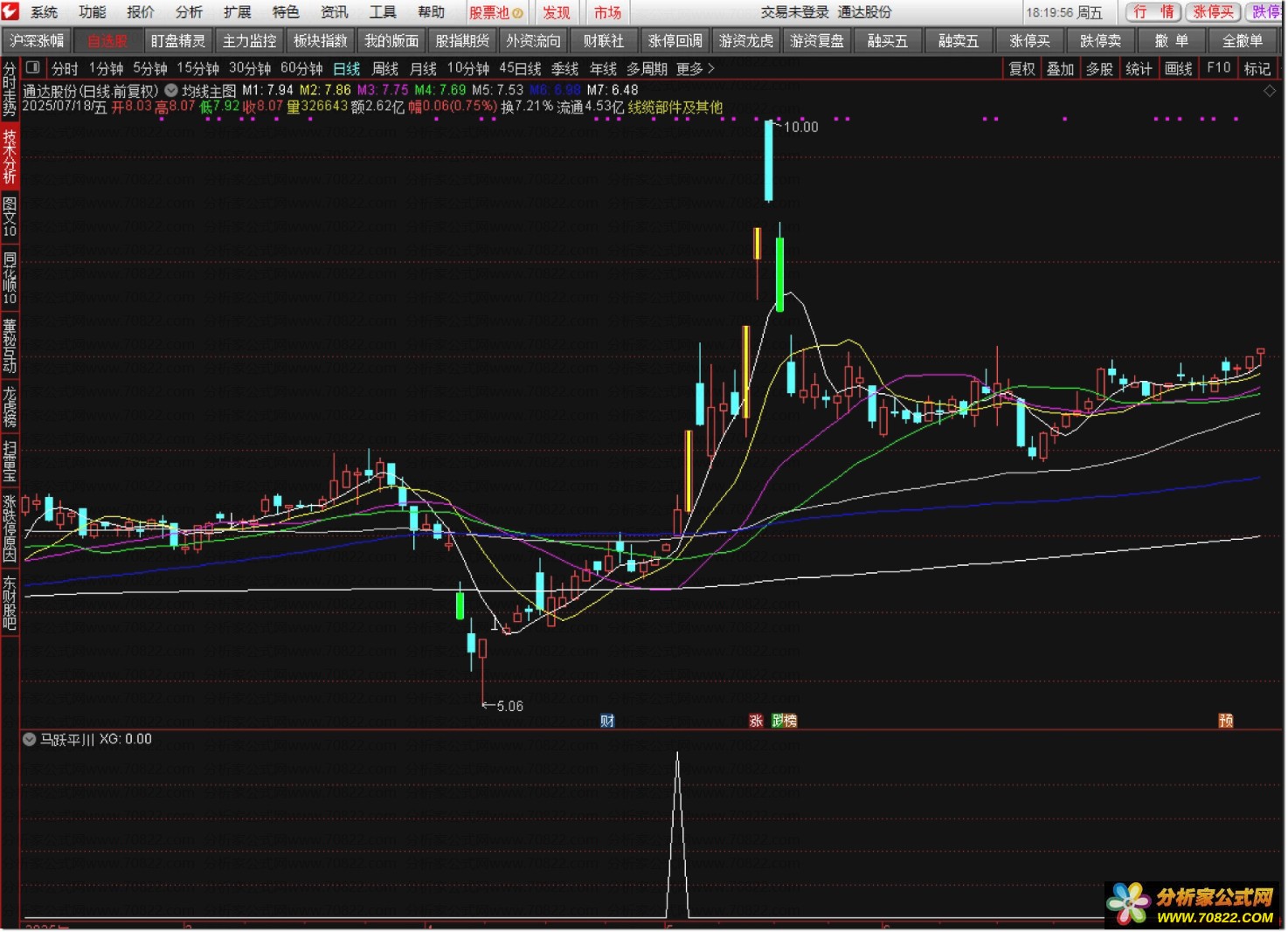Open 游资龙虎 toolbar item
Screen dimensions: 1288x932
tap(746, 41)
